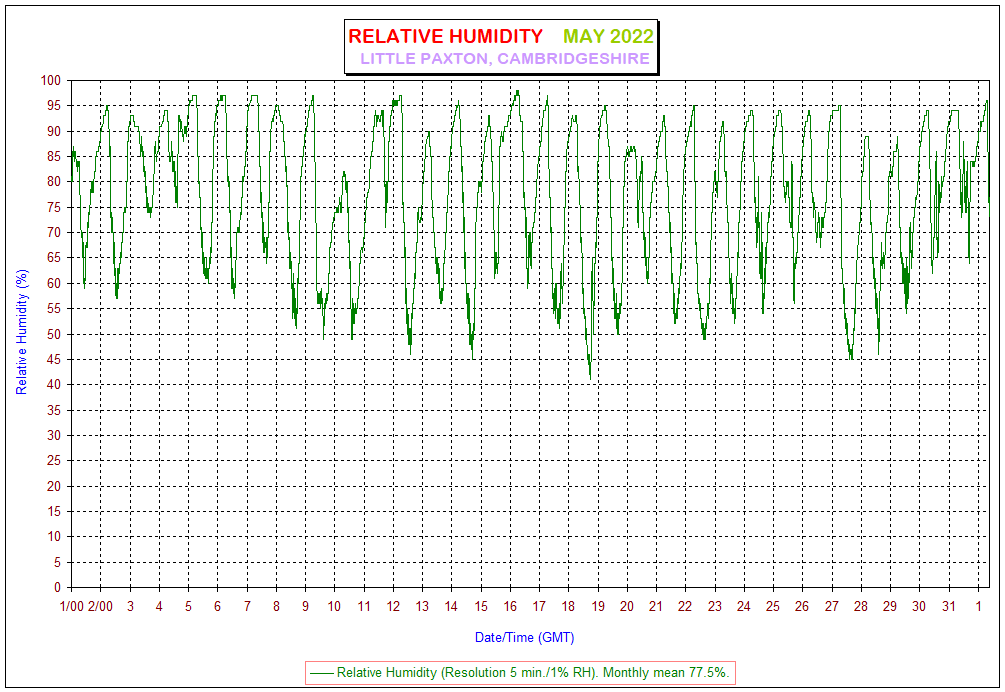Click the y-axis value 45
The image size is (1005, 692).
tap(54, 359)
